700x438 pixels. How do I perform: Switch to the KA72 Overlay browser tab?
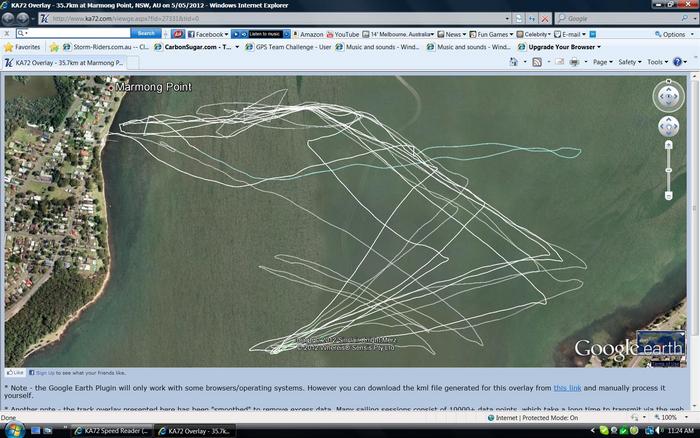coord(65,62)
